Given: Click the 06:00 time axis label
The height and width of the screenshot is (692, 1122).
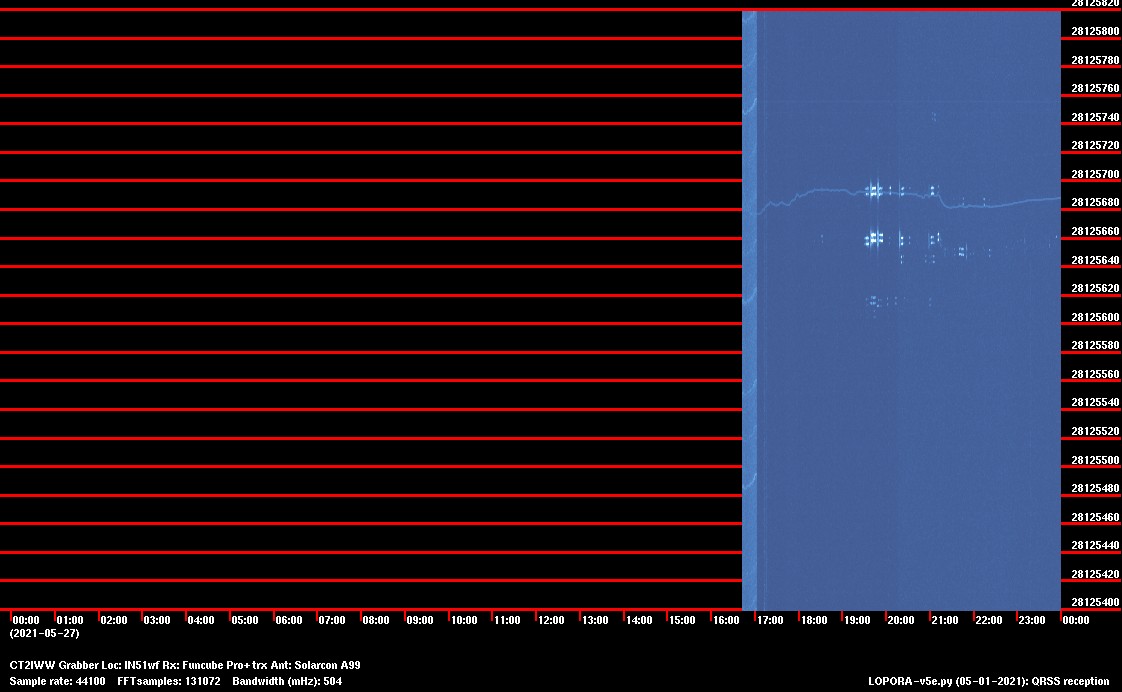Looking at the screenshot, I should pyautogui.click(x=289, y=620).
